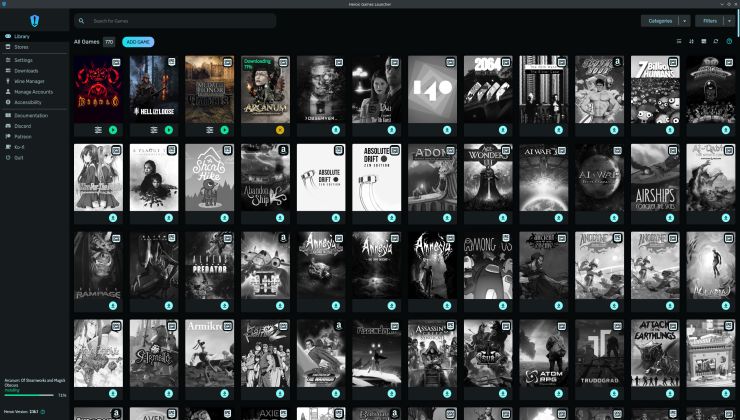Play Diablo using its green play icon
The width and height of the screenshot is (740, 420).
click(112, 130)
